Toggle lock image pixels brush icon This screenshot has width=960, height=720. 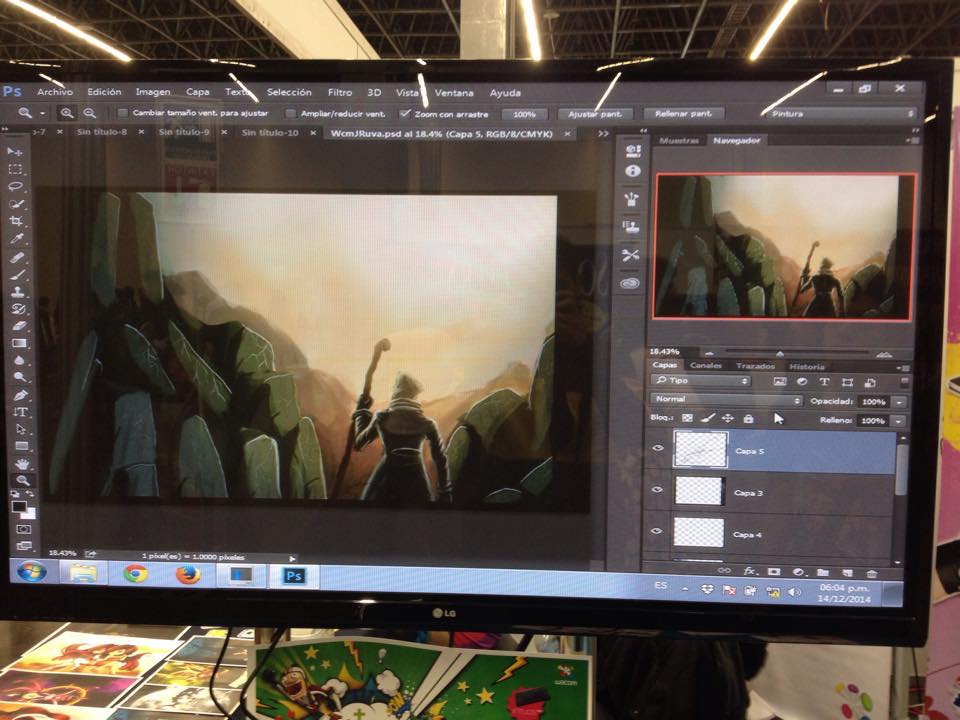click(707, 418)
